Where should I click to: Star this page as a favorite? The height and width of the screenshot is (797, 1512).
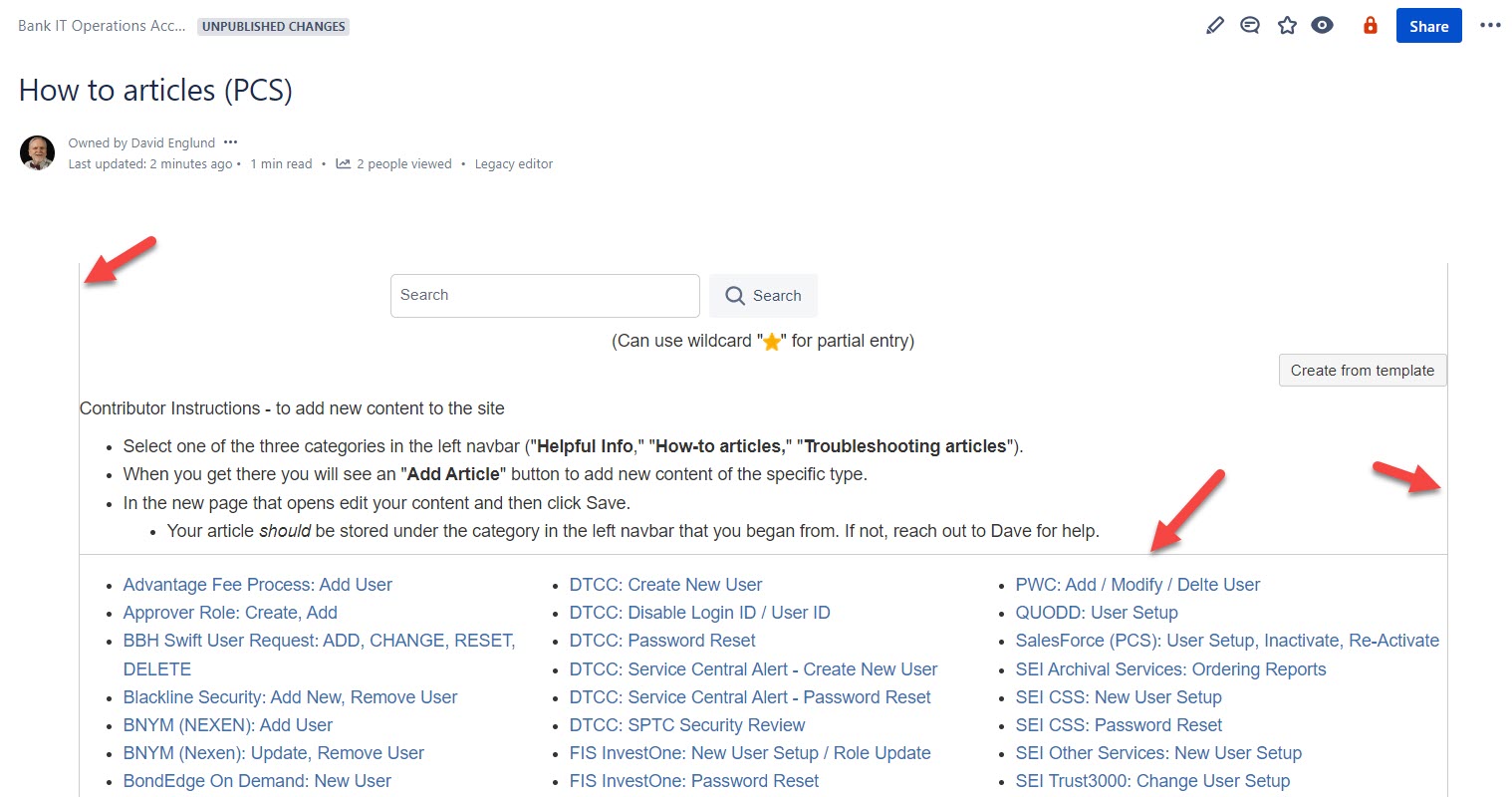(1287, 26)
